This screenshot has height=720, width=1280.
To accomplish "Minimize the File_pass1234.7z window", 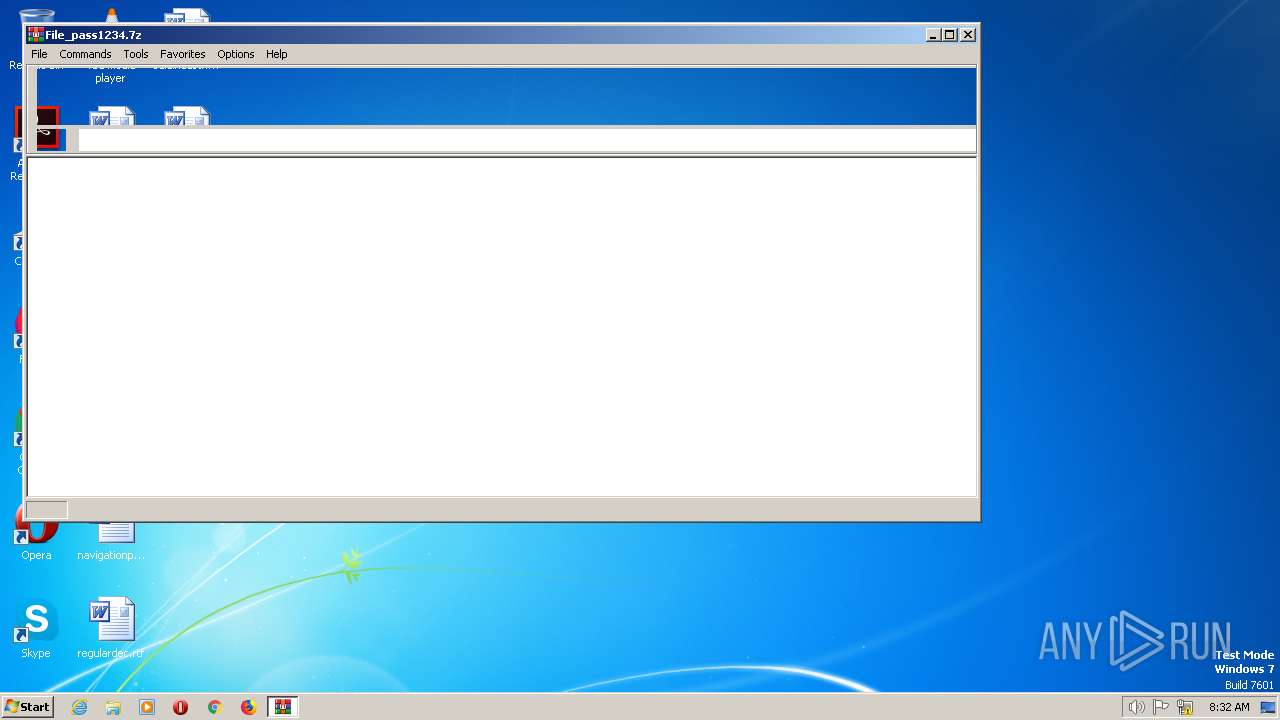I will point(933,35).
